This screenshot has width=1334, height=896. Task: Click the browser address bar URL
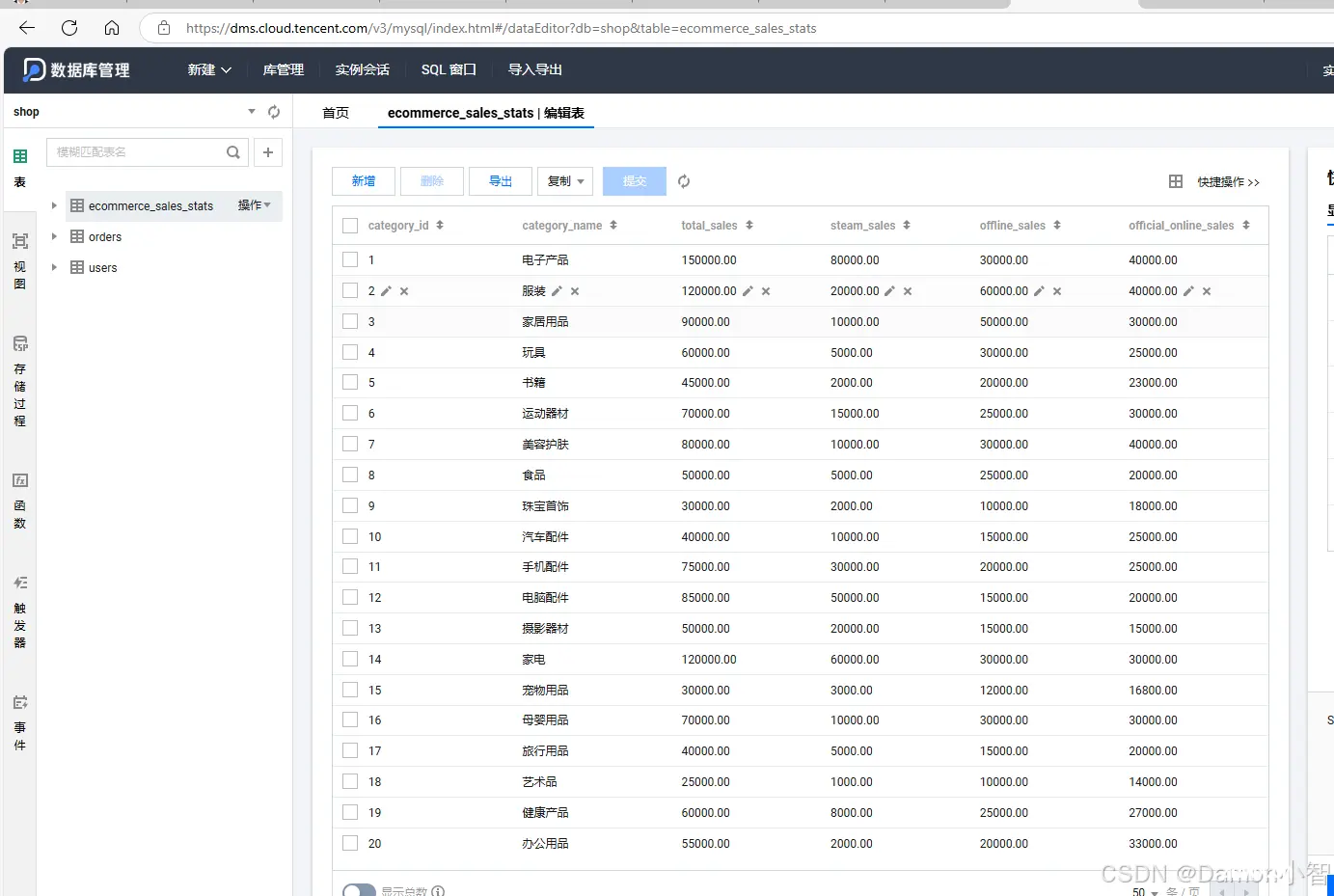(502, 28)
